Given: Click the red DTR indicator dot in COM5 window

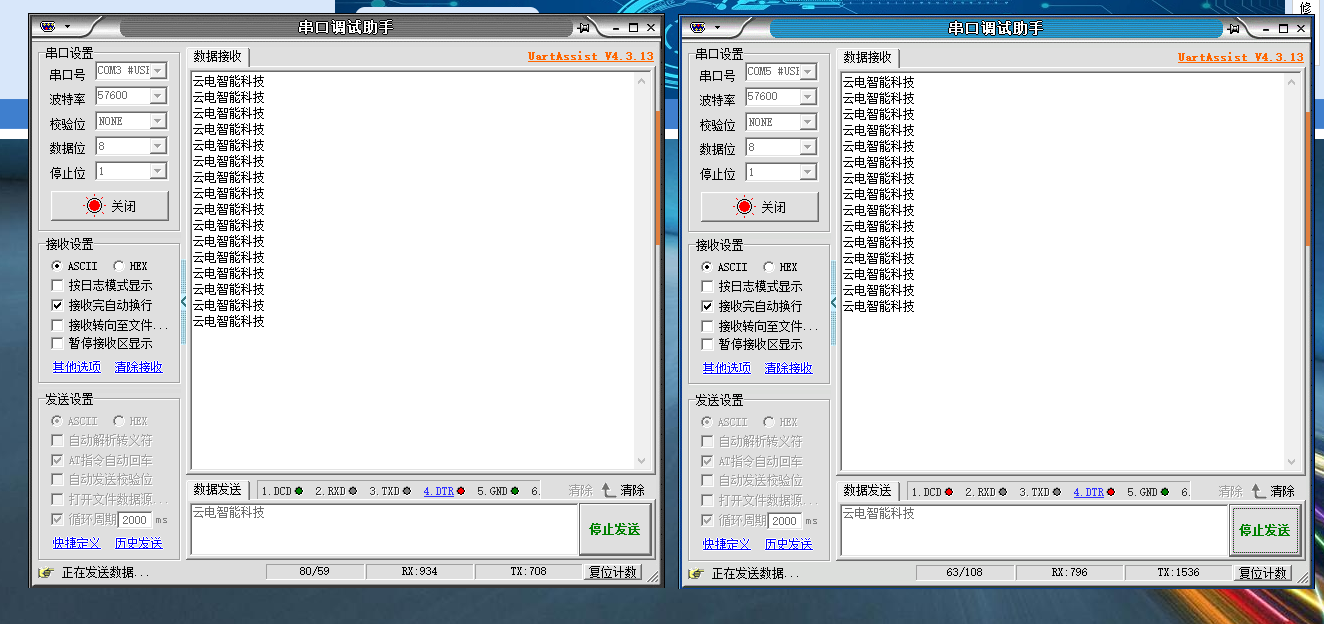Looking at the screenshot, I should pos(1110,492).
